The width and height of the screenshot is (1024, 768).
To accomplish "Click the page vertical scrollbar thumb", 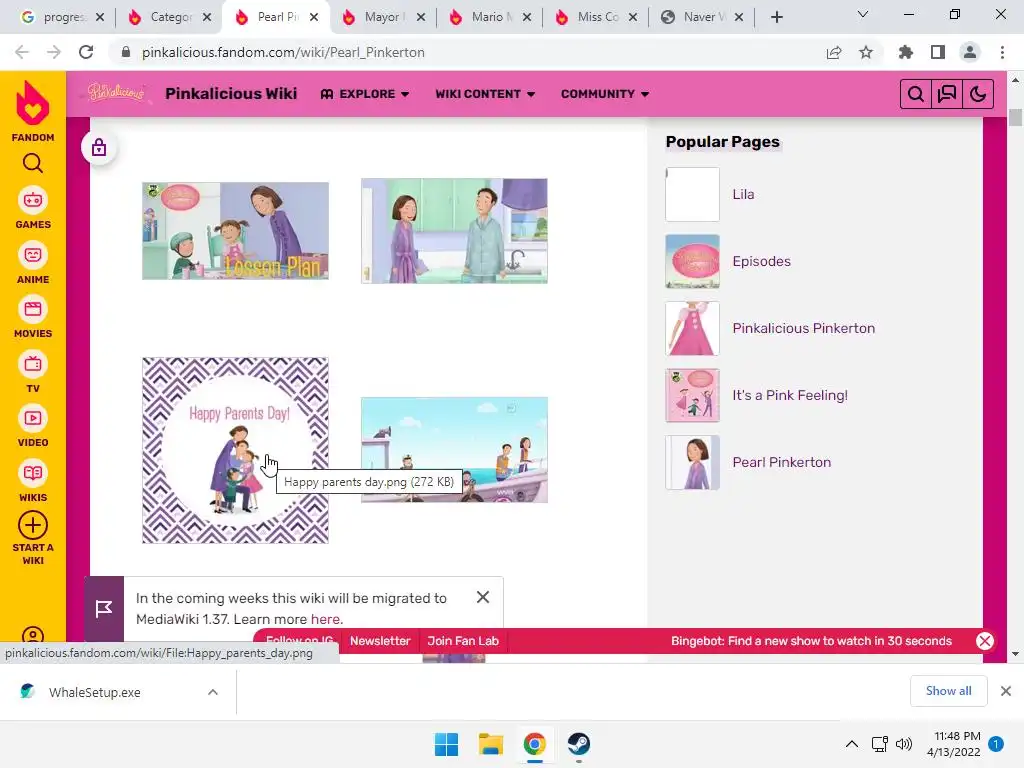I will [x=1015, y=118].
